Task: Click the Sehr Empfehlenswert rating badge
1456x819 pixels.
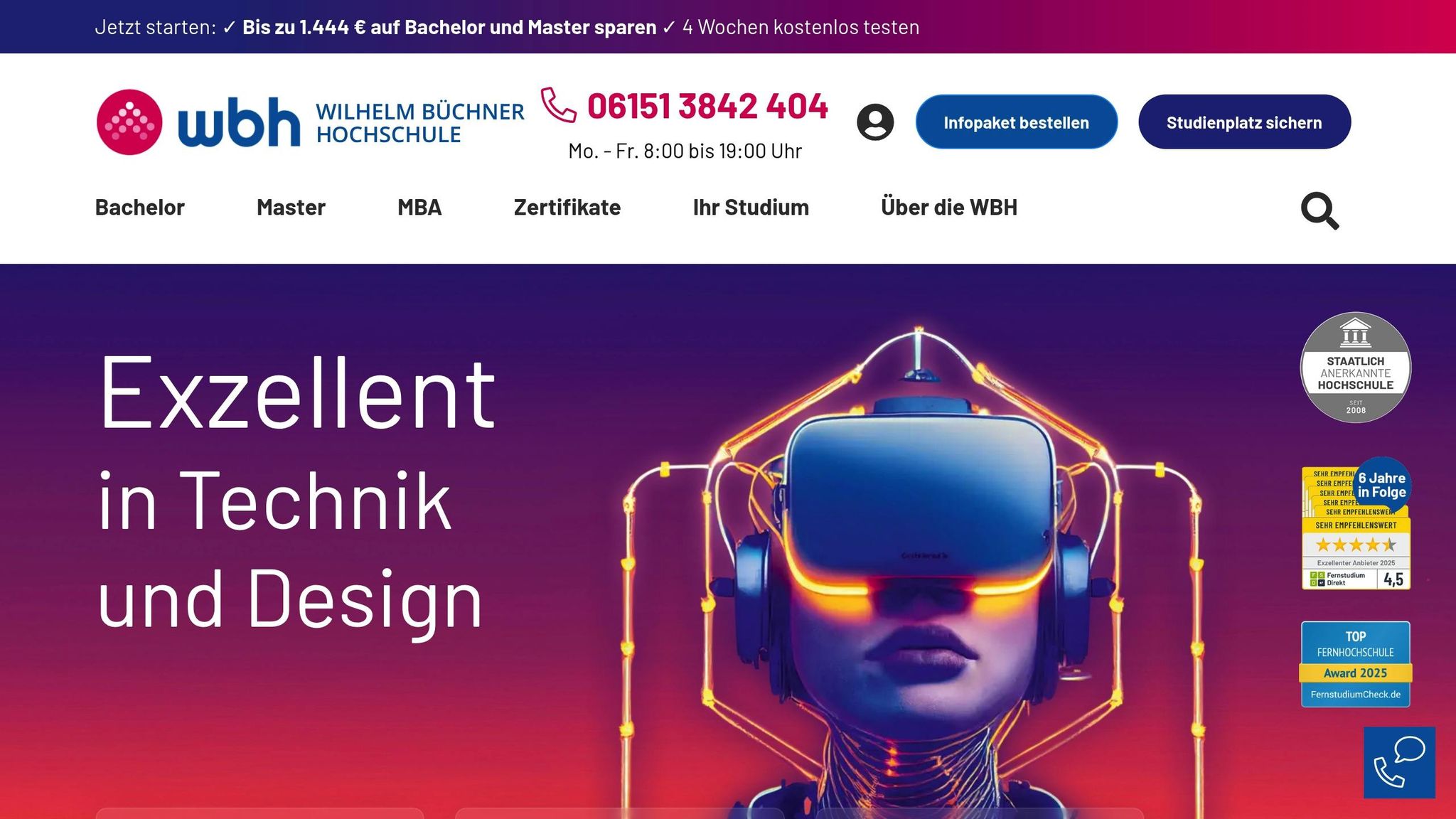Action: click(x=1356, y=524)
